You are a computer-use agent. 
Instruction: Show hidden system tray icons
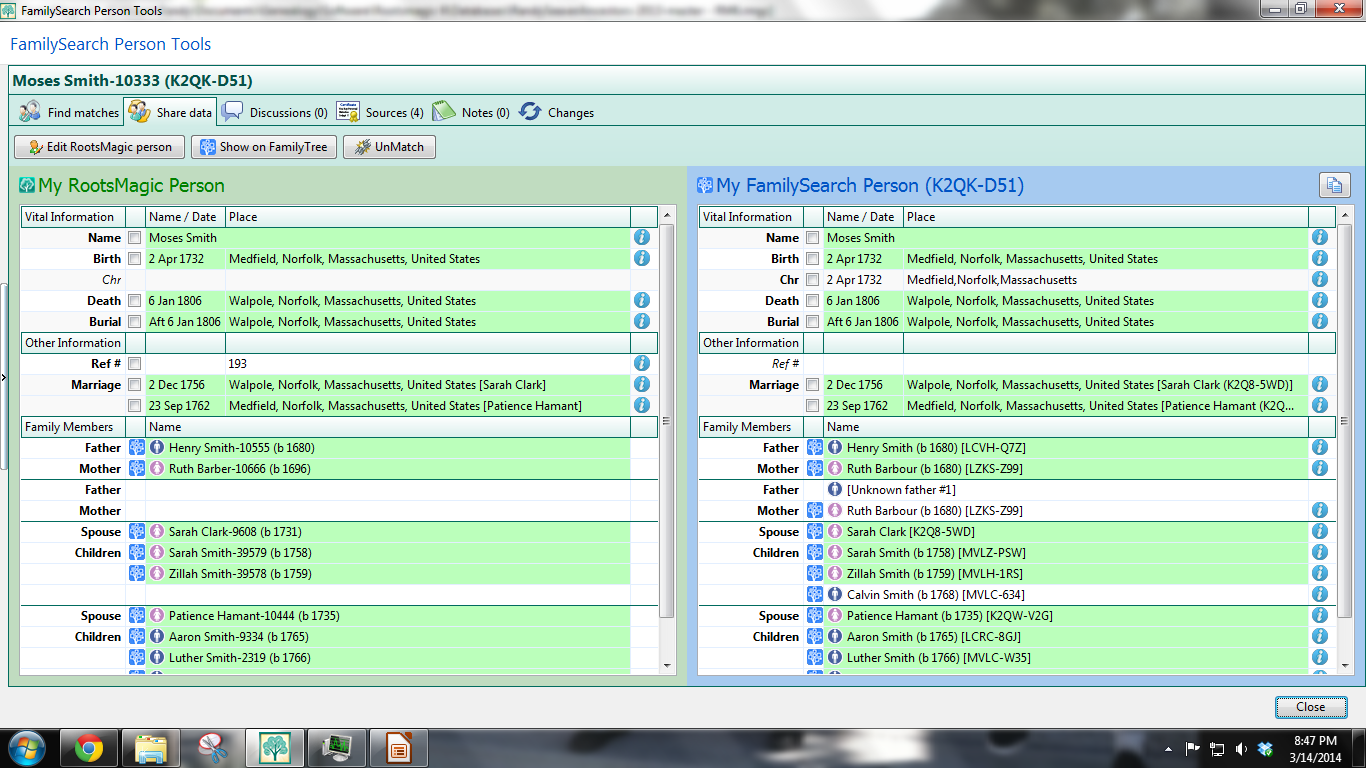point(1168,748)
